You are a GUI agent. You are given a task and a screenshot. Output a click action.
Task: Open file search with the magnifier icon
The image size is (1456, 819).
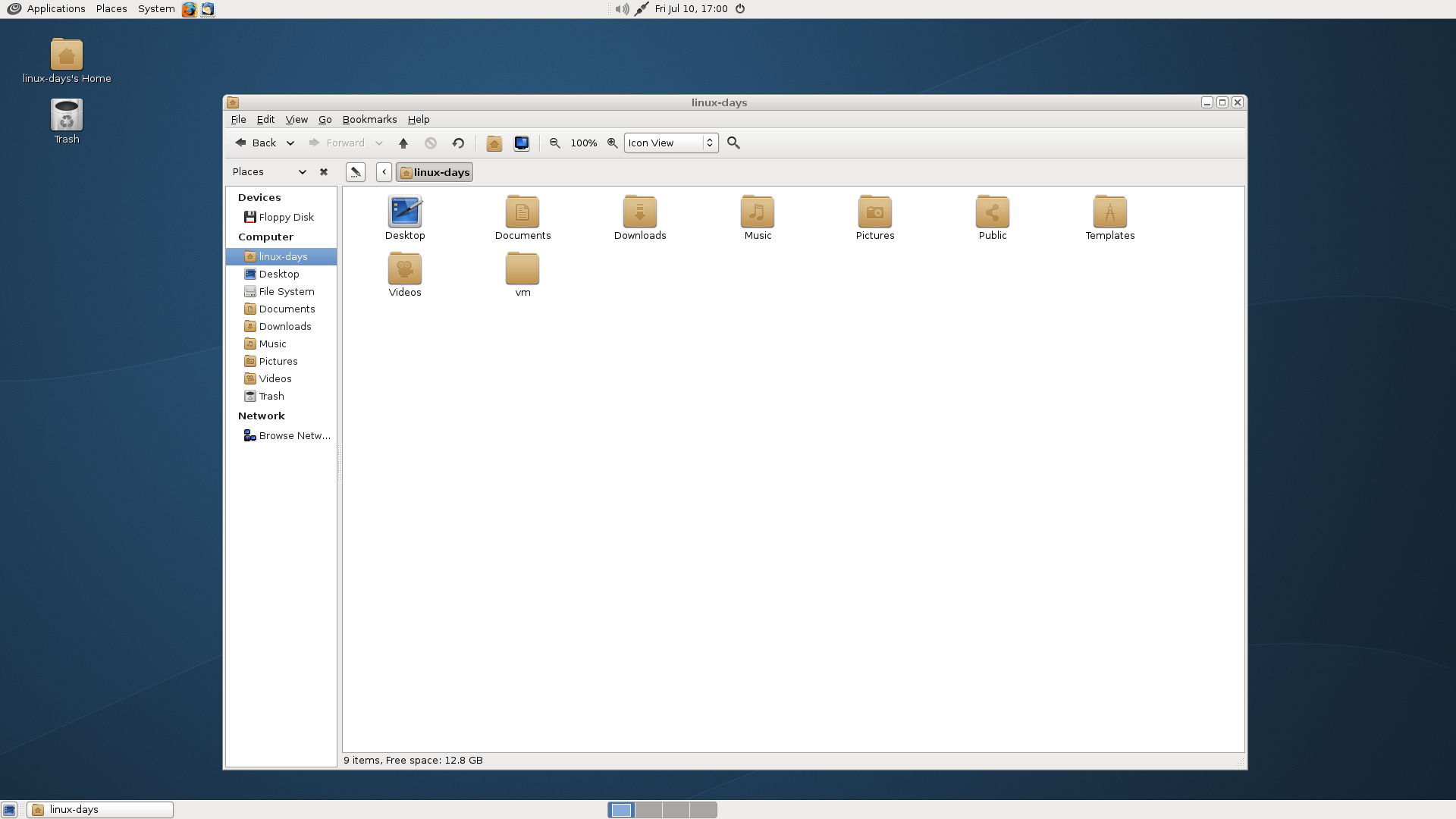click(x=733, y=143)
